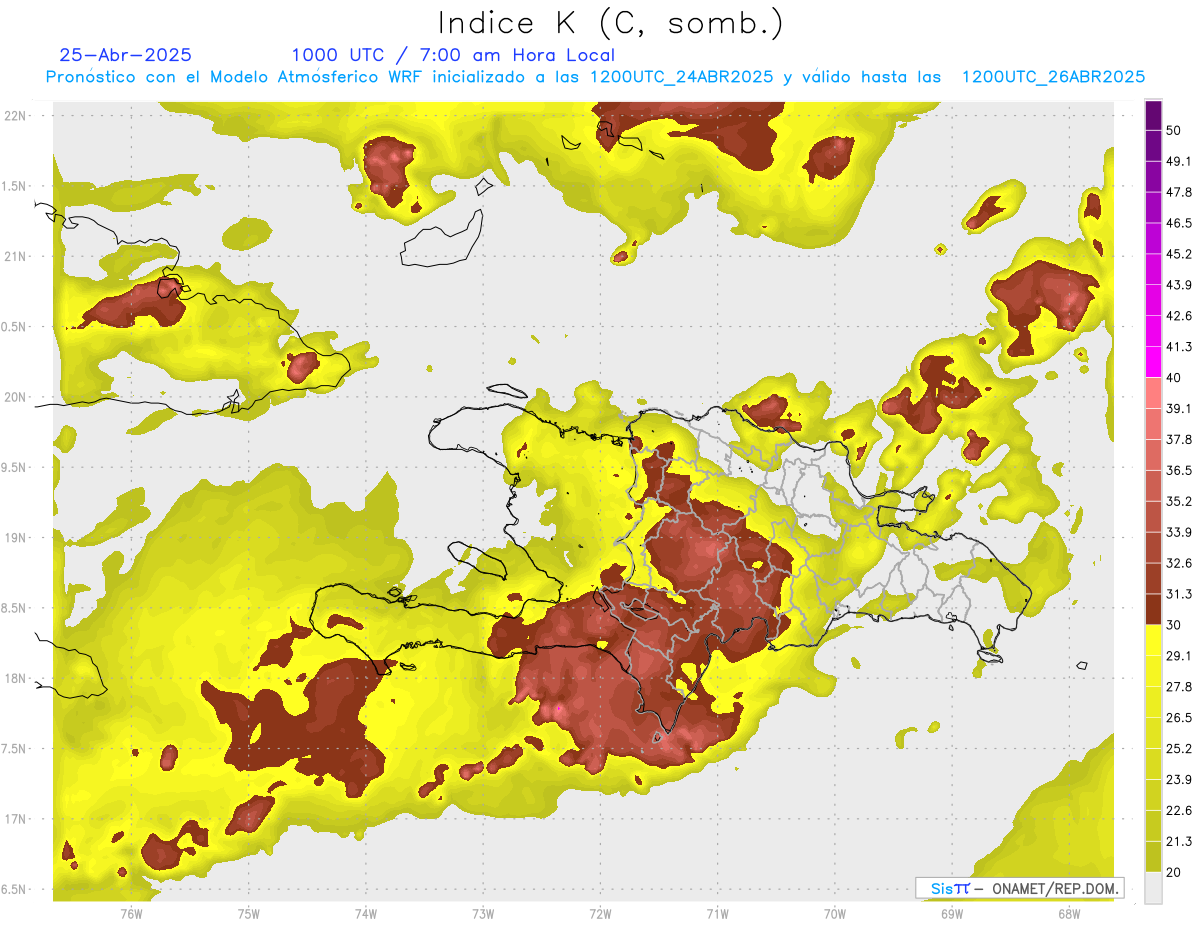Image resolution: width=1200 pixels, height=927 pixels.
Task: Select the date text '25-Abr-2025'
Action: pyautogui.click(x=126, y=55)
